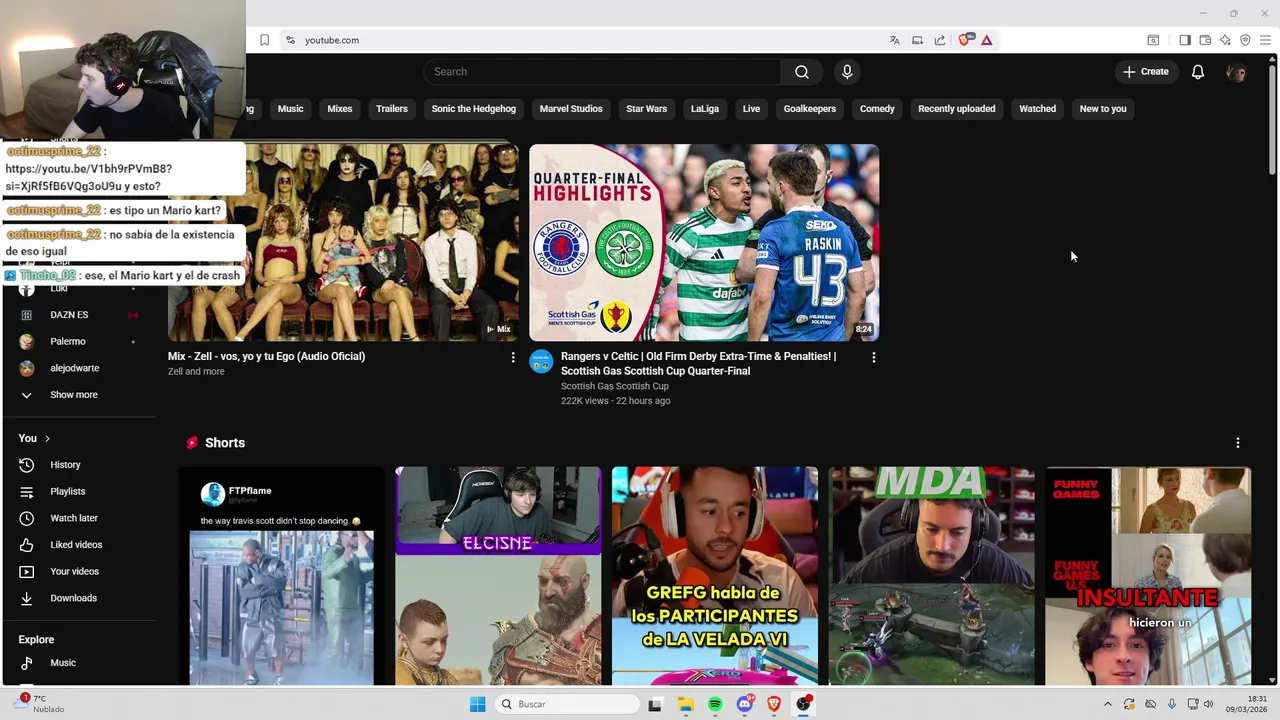The image size is (1280, 720).
Task: Start voice search with the microphone icon
Action: point(847,72)
